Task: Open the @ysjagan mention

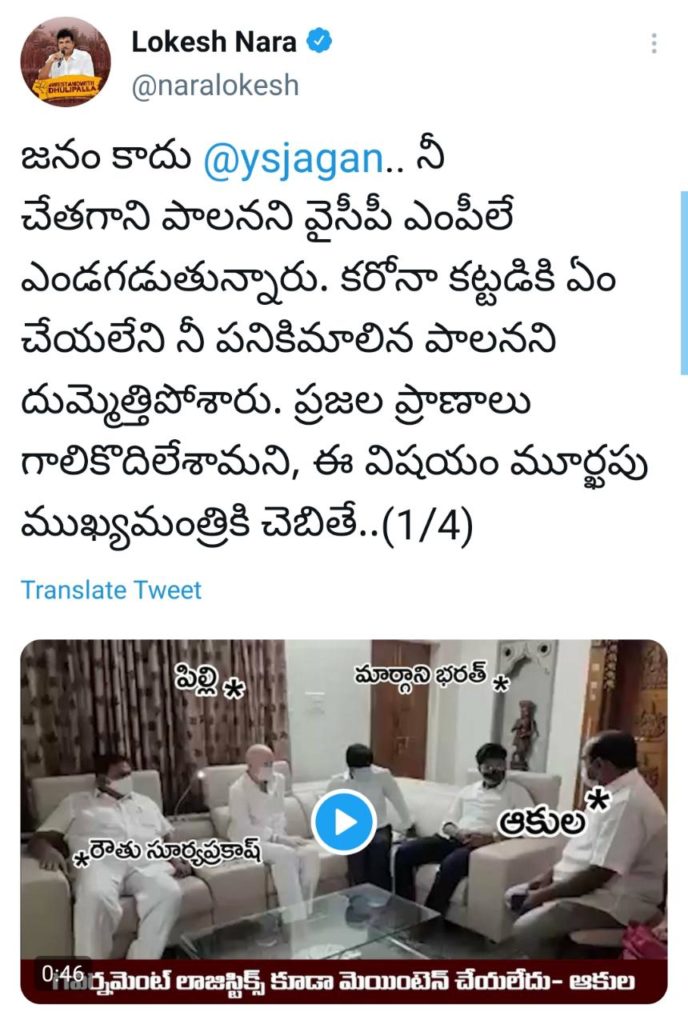Action: coord(293,159)
